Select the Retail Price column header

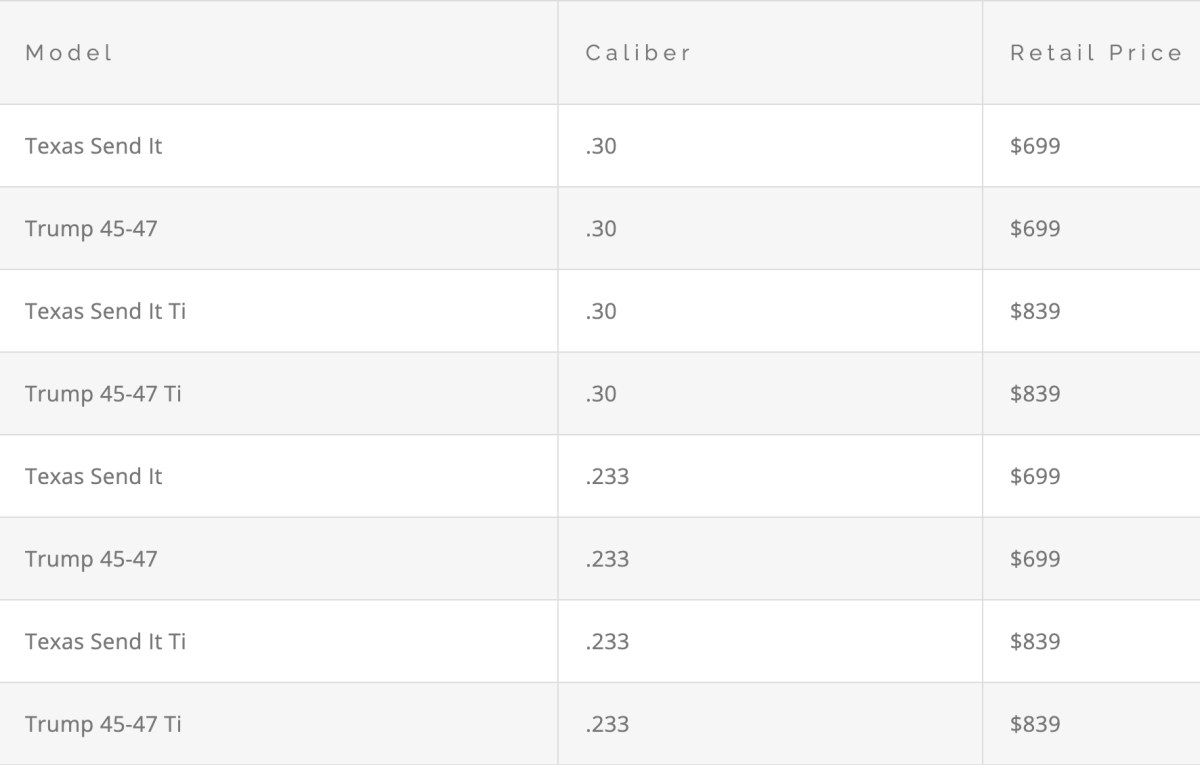pos(1096,53)
